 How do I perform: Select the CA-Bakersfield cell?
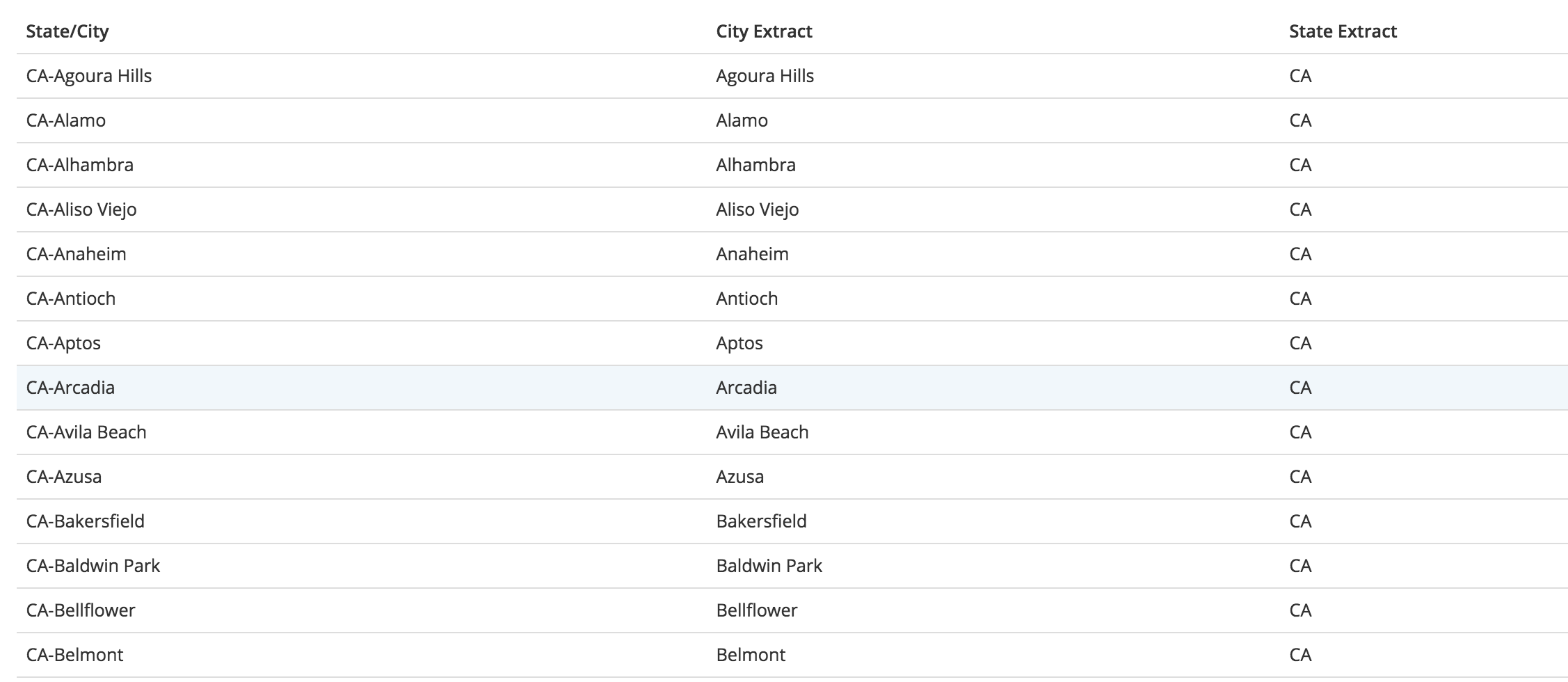[x=86, y=521]
